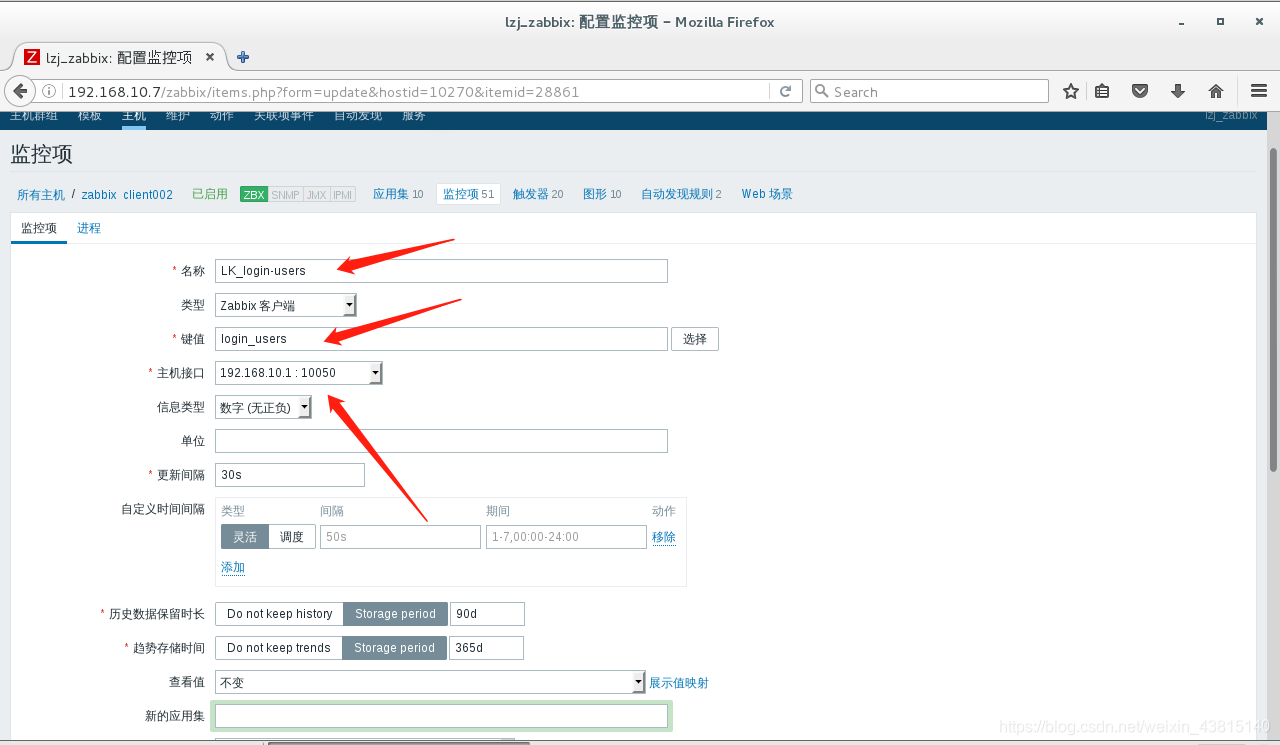Screen dimensions: 1280x745
Task: Open the zabbix_client002 host link
Action: (127, 194)
